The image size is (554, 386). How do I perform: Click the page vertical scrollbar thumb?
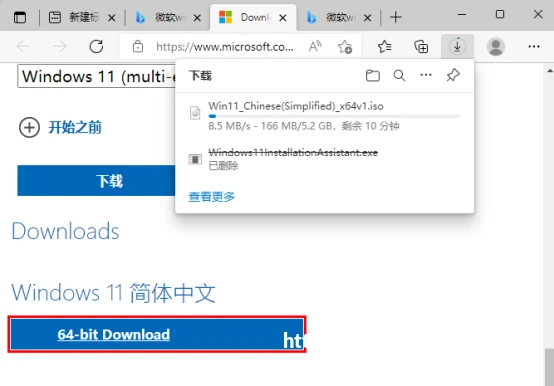pos(549,367)
